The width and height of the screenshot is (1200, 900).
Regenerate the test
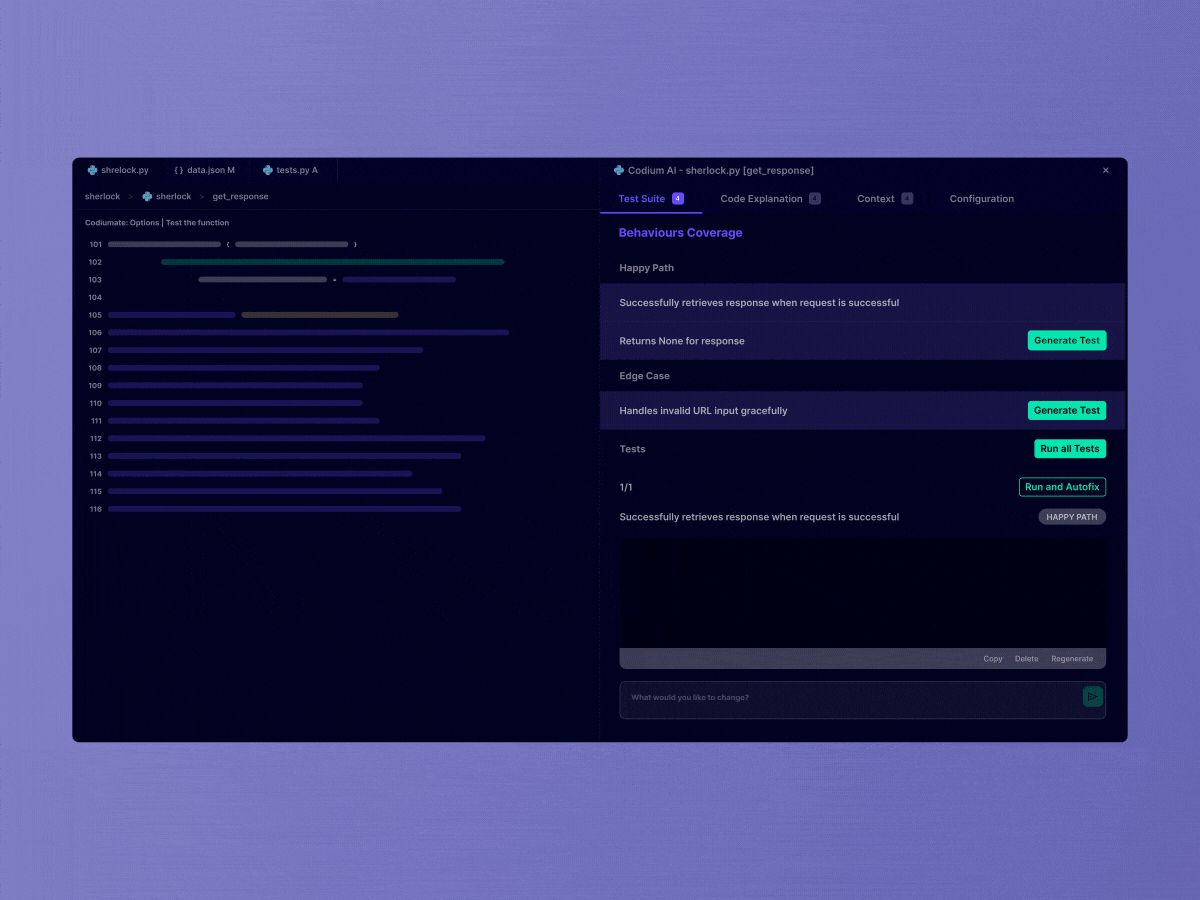coord(1072,659)
